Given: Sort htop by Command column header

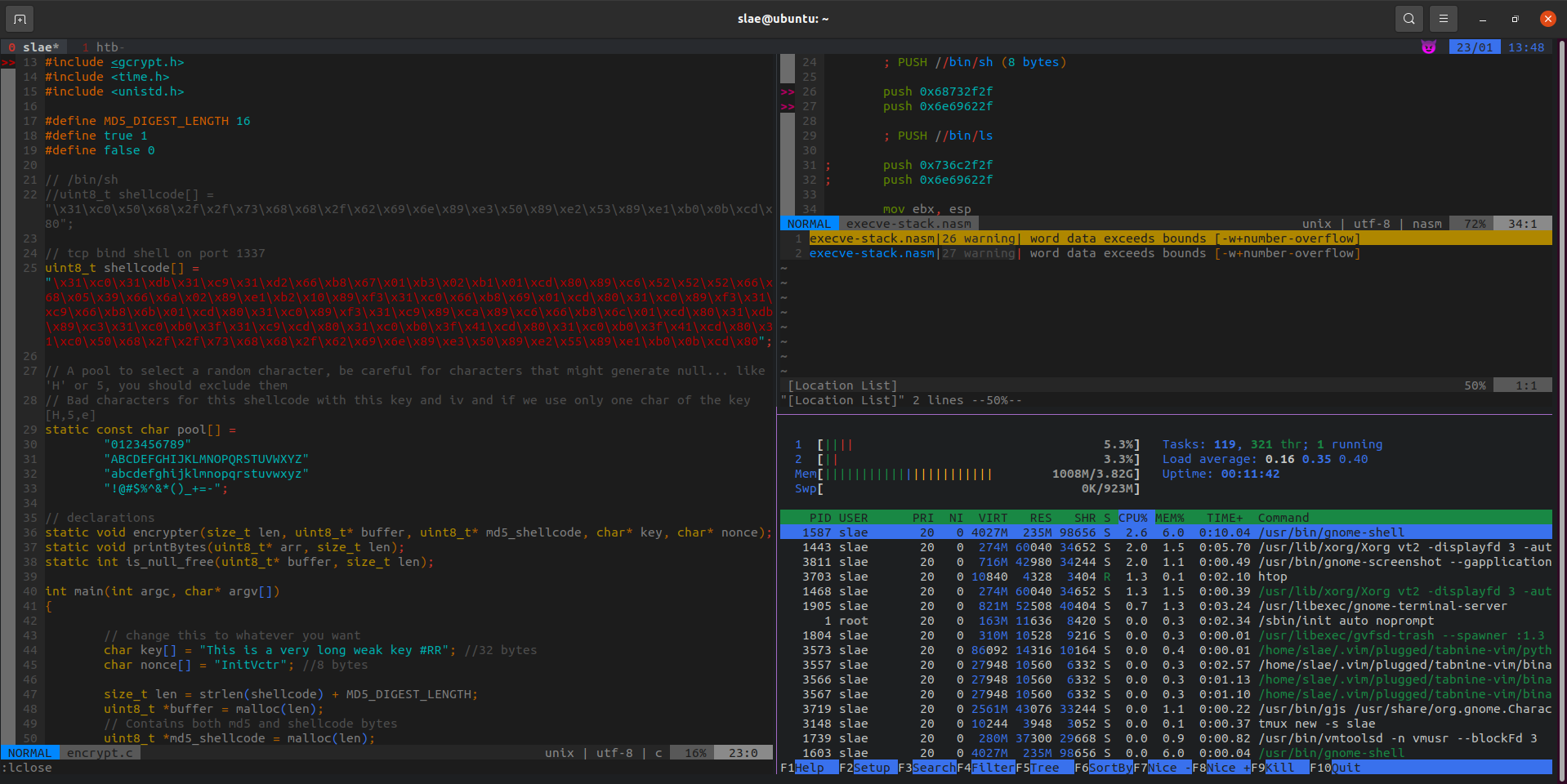Looking at the screenshot, I should pos(1284,518).
